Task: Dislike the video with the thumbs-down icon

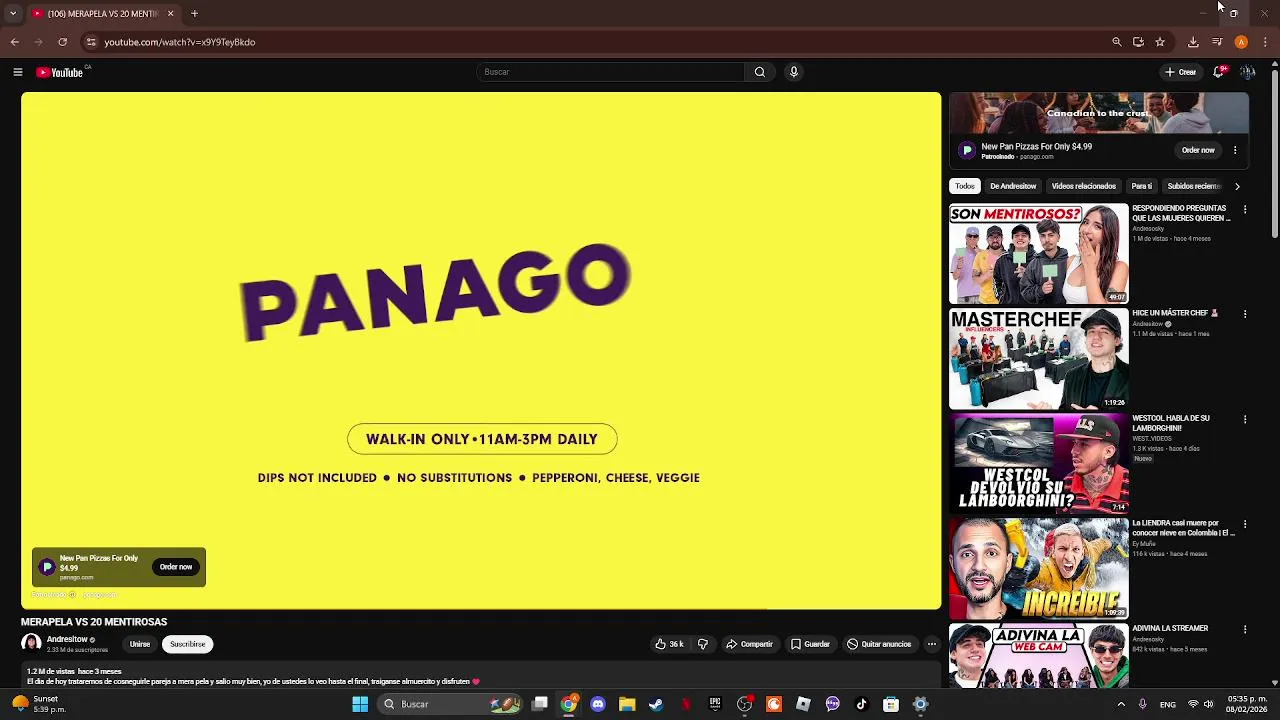Action: point(702,644)
